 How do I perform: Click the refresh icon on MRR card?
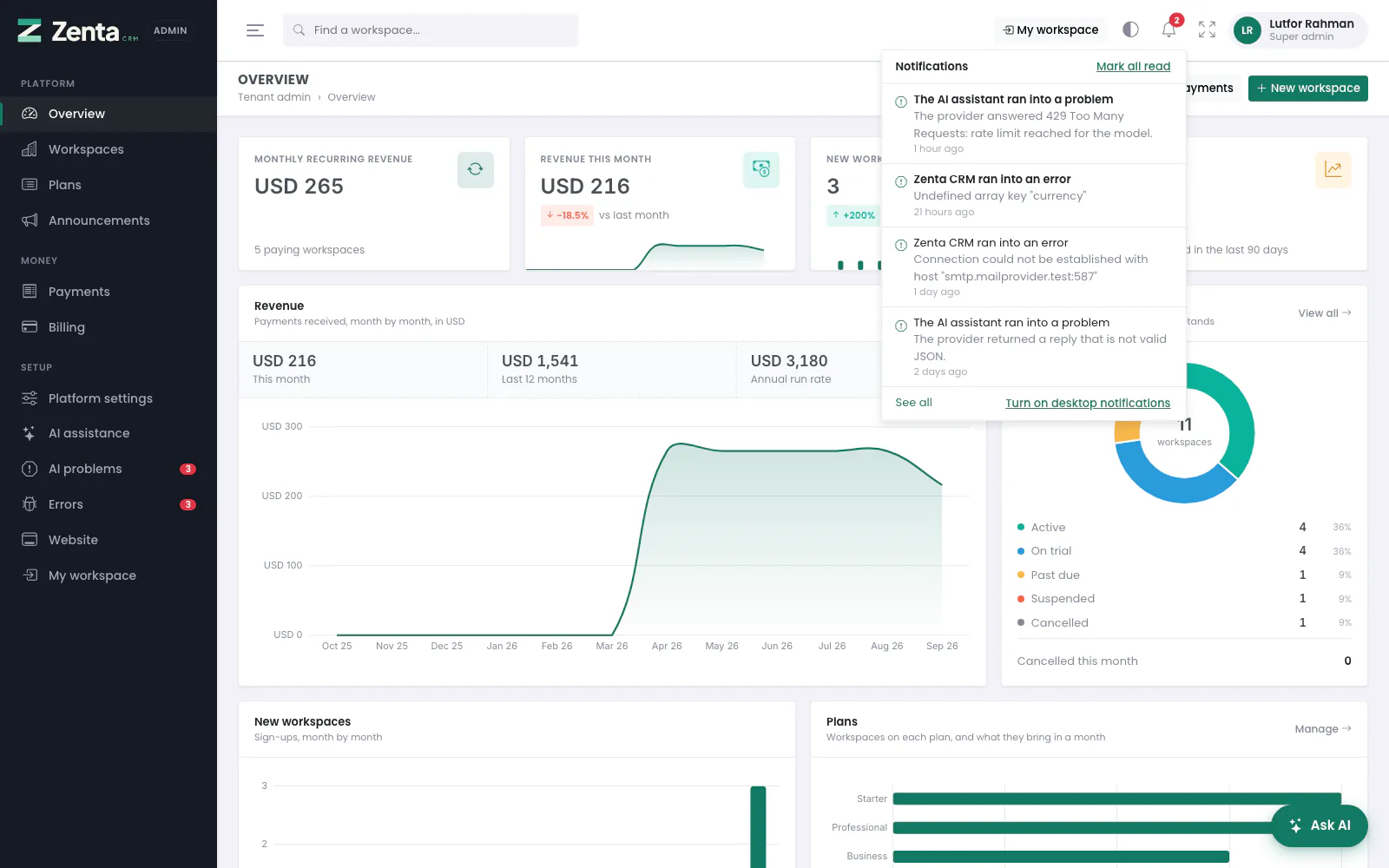[476, 169]
